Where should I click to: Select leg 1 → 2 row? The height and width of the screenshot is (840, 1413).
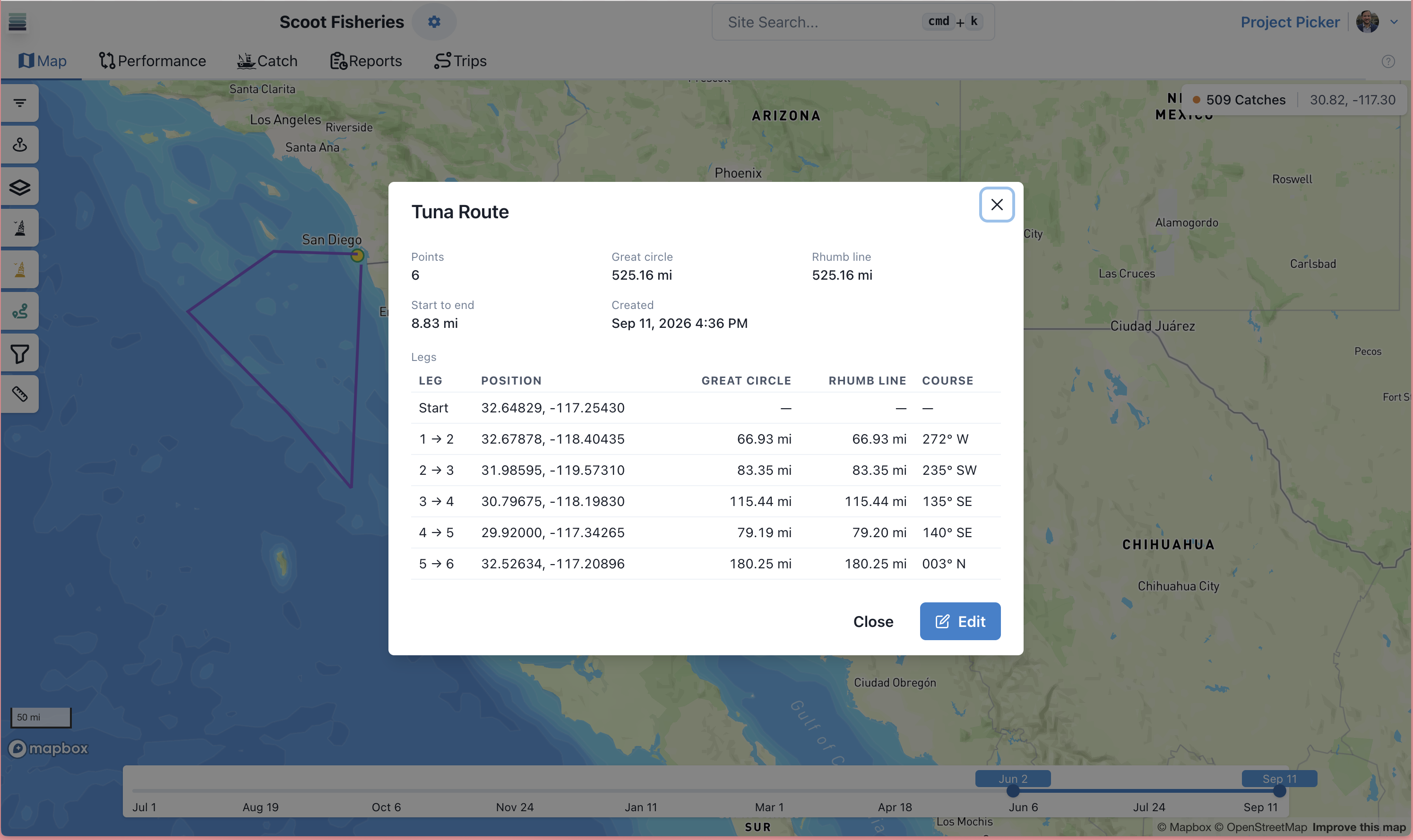tap(706, 439)
